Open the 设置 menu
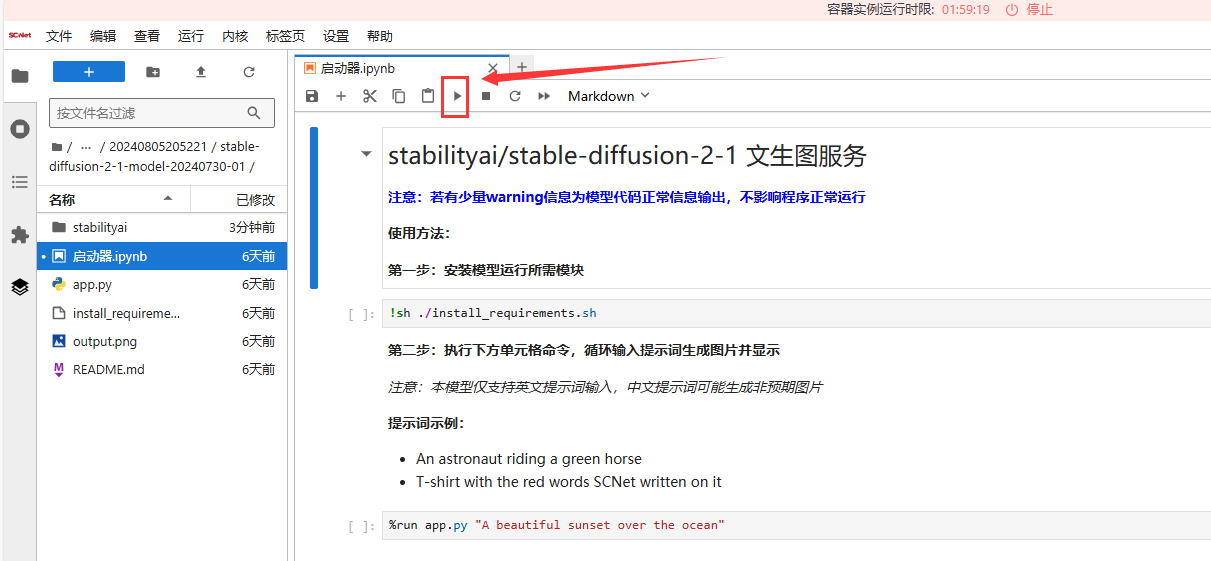1211x561 pixels. (336, 36)
